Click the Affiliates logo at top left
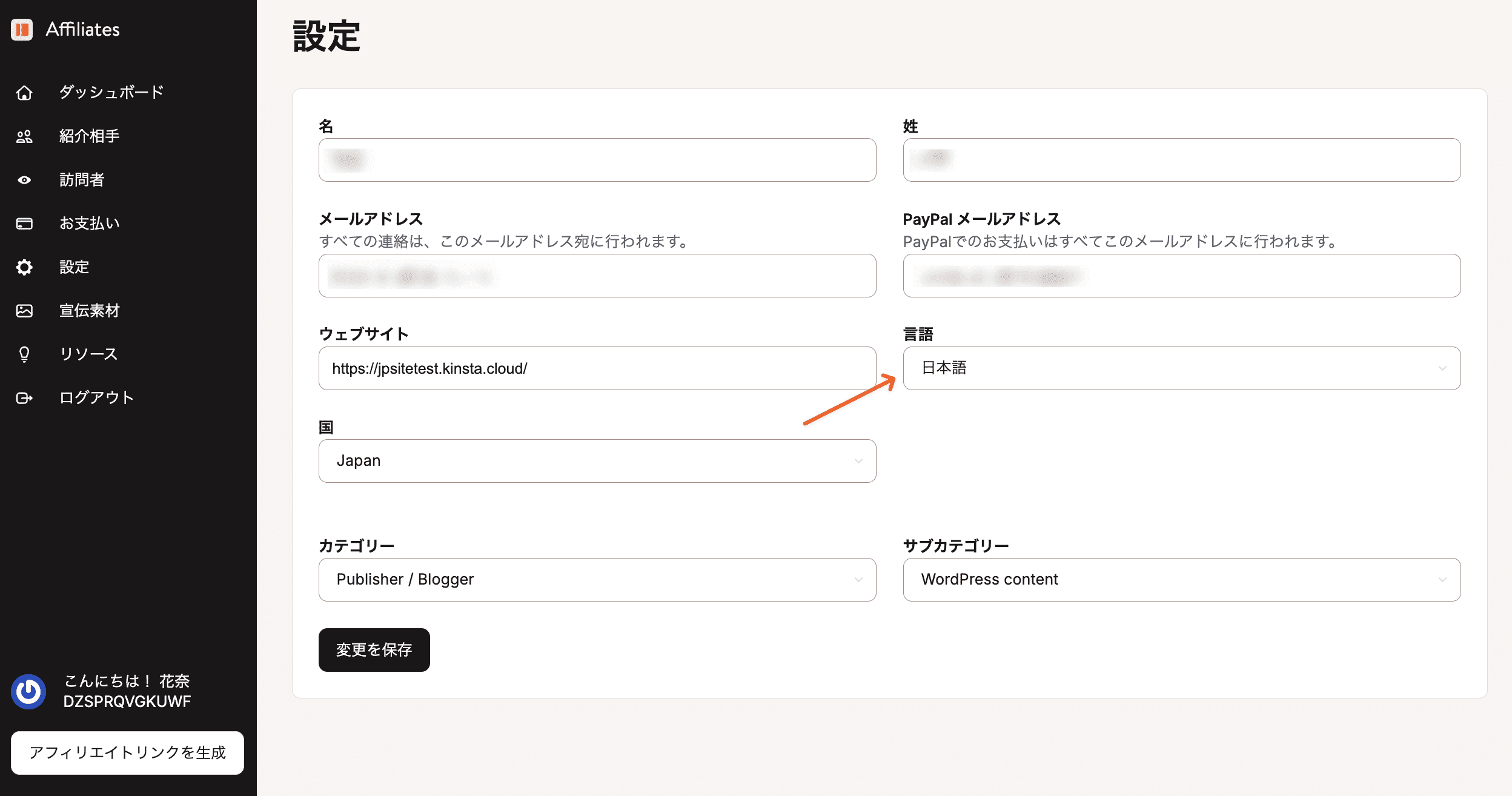 pos(67,29)
